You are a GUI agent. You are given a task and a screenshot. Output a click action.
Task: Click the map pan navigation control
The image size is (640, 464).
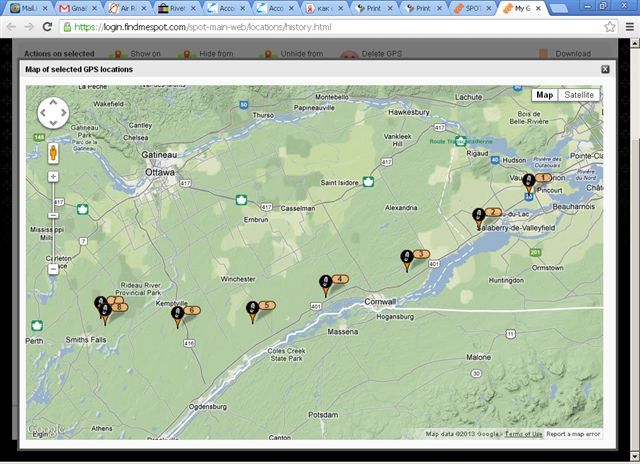coord(52,114)
